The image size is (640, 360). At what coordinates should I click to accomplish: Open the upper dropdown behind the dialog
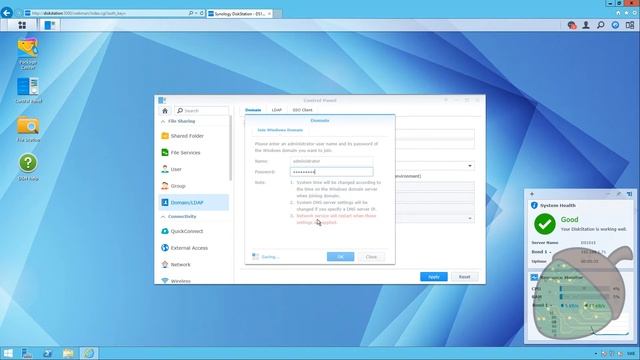470,166
